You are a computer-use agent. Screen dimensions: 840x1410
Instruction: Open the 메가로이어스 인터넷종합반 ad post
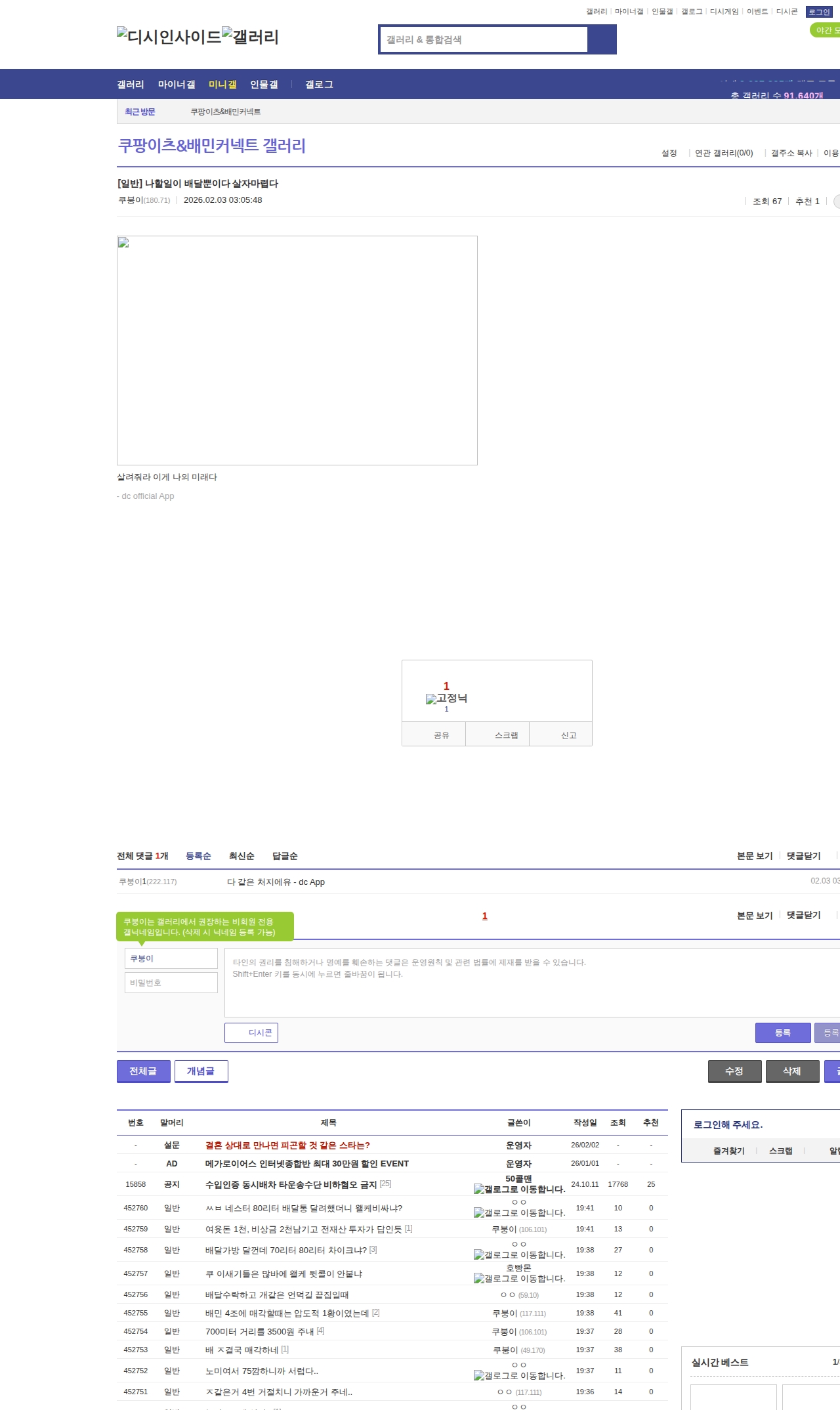coord(307,1163)
